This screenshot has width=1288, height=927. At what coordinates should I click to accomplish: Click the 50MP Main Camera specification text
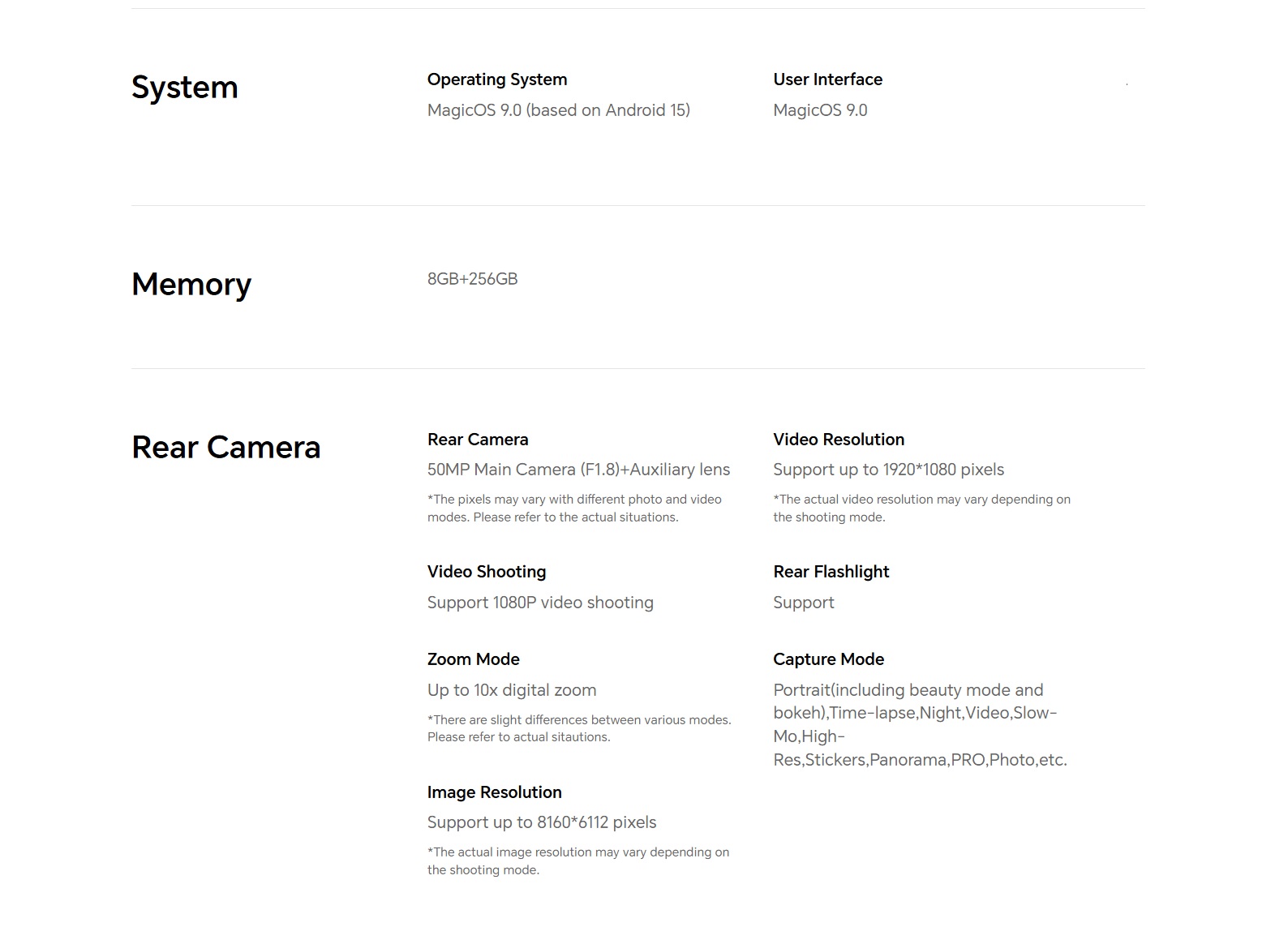click(579, 470)
